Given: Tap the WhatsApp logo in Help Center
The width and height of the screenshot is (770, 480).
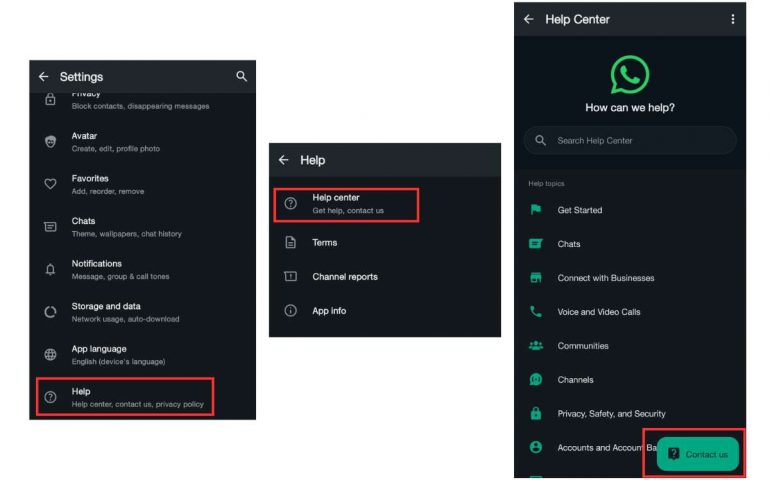Looking at the screenshot, I should pos(630,75).
